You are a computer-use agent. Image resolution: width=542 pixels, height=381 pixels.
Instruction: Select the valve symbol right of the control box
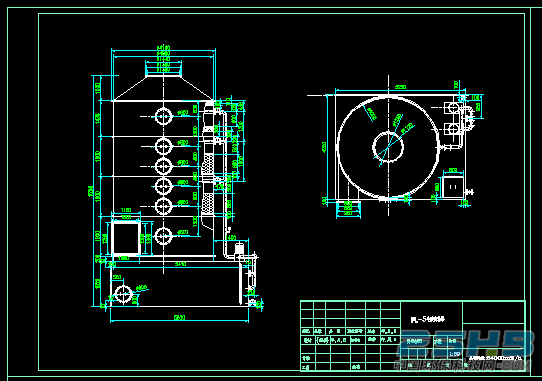pos(469,192)
